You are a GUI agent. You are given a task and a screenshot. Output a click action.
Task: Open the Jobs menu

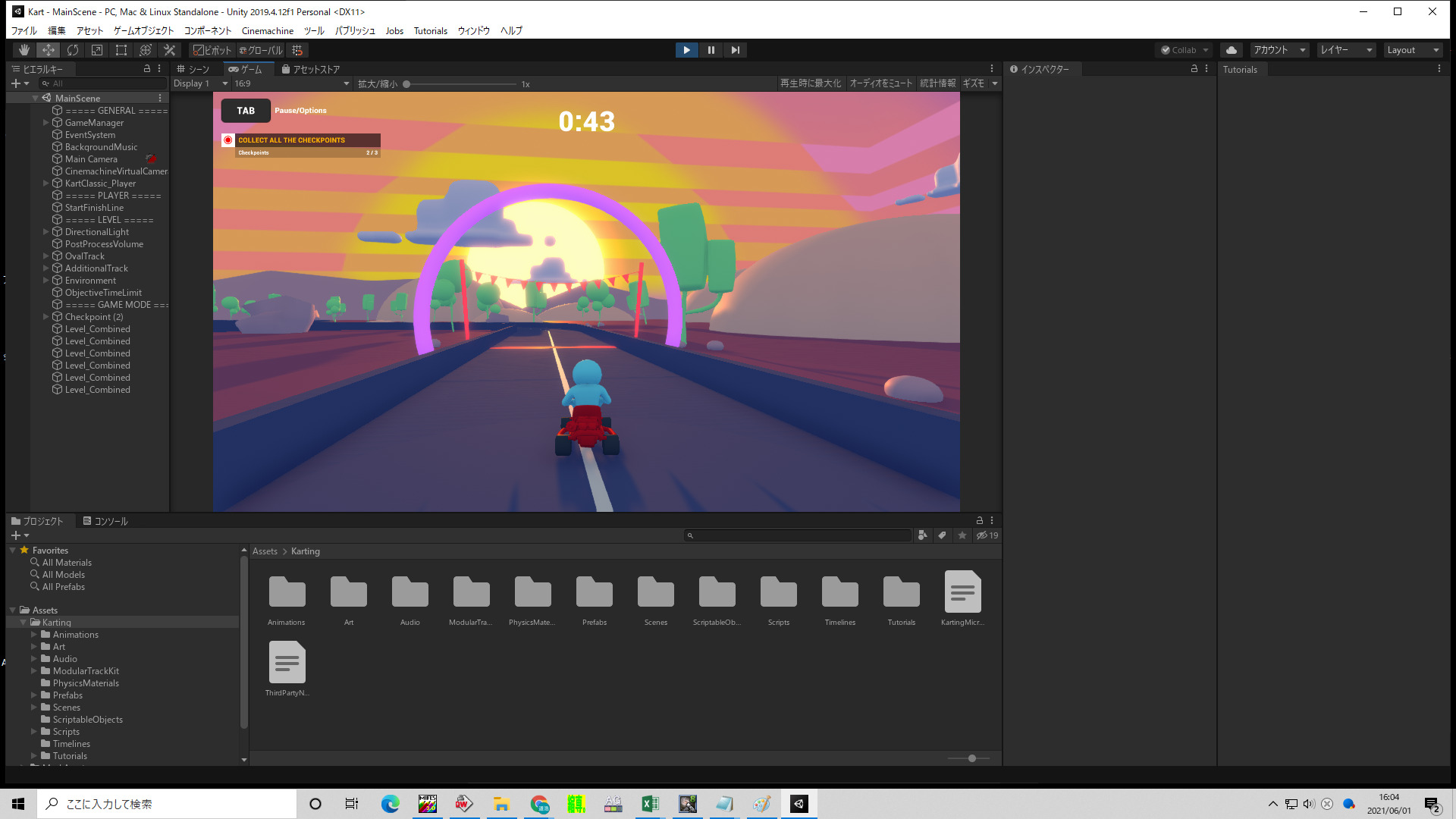coord(394,31)
